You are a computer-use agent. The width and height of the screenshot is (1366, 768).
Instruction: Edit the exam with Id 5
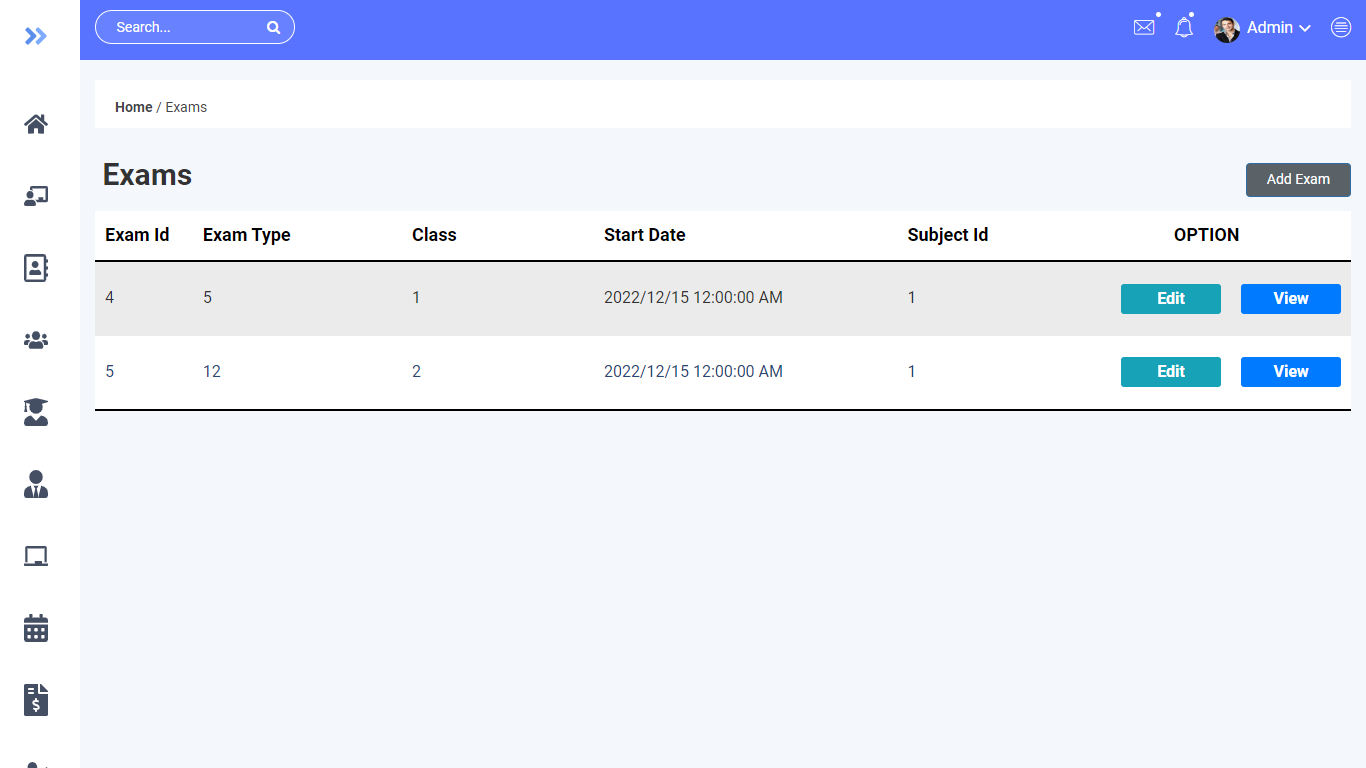(1171, 372)
